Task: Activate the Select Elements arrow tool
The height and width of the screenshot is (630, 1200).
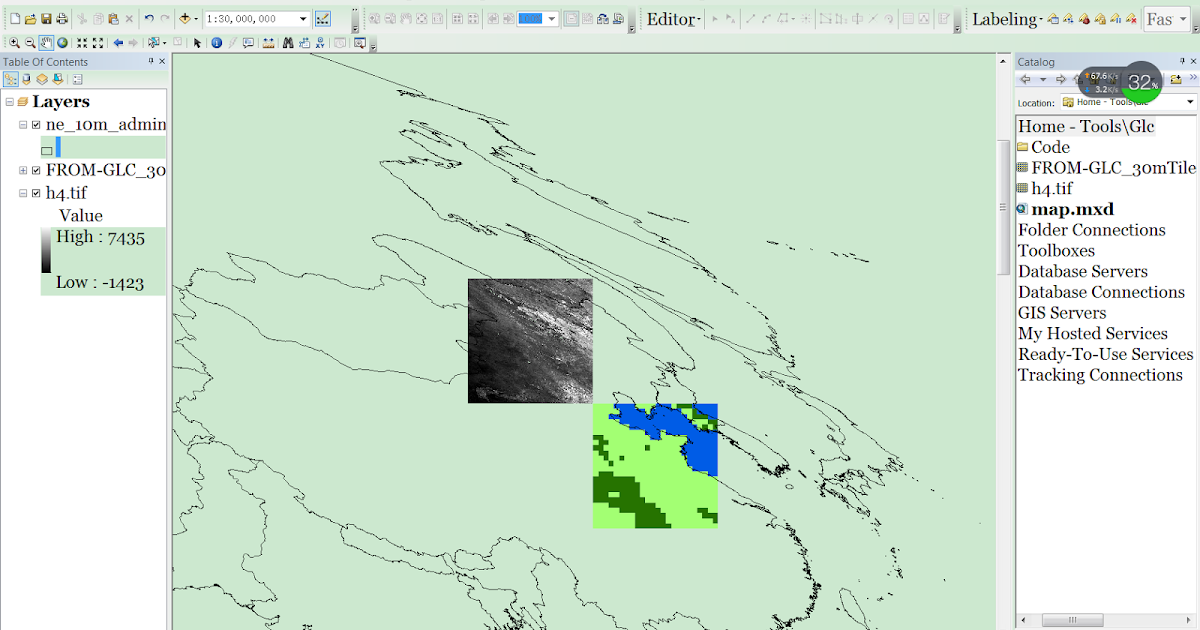Action: [x=197, y=42]
